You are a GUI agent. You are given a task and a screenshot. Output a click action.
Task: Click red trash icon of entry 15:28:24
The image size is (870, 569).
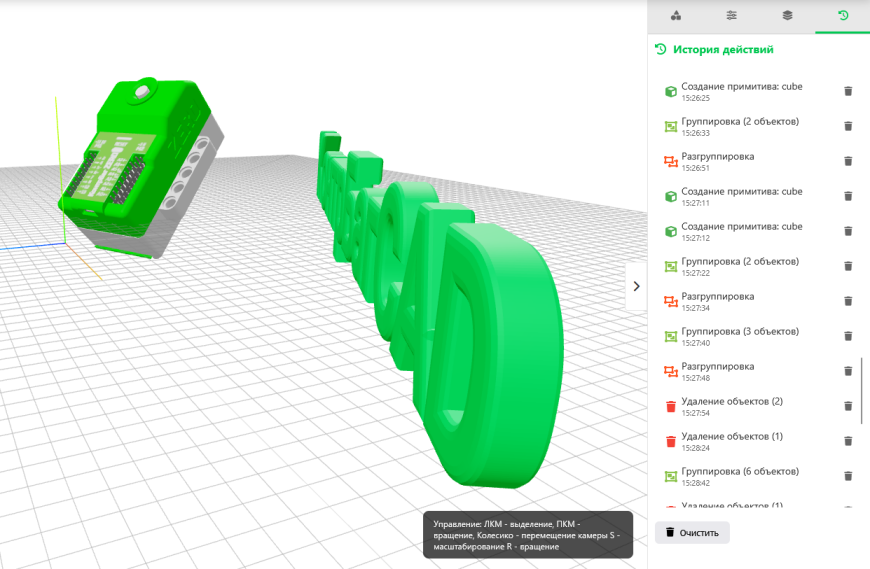[x=671, y=441]
